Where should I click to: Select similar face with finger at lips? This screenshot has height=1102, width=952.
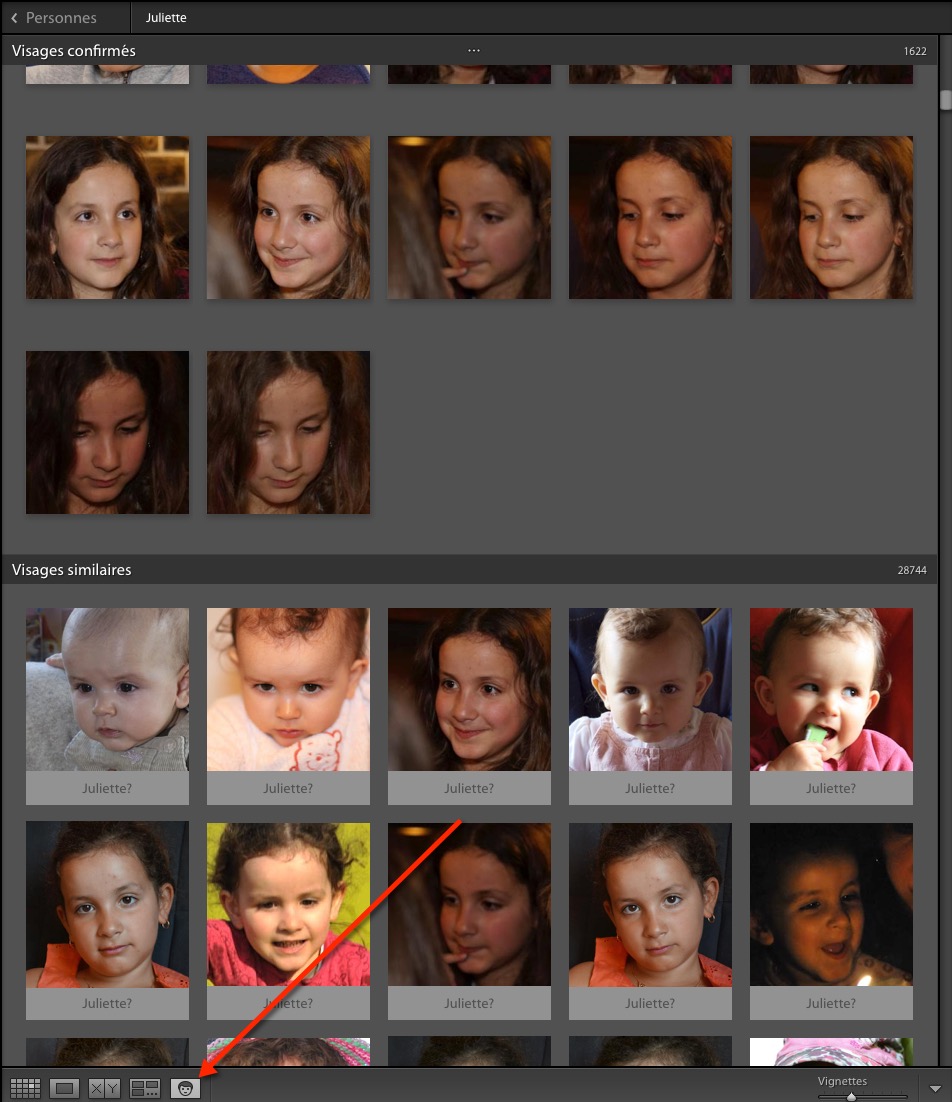point(469,905)
